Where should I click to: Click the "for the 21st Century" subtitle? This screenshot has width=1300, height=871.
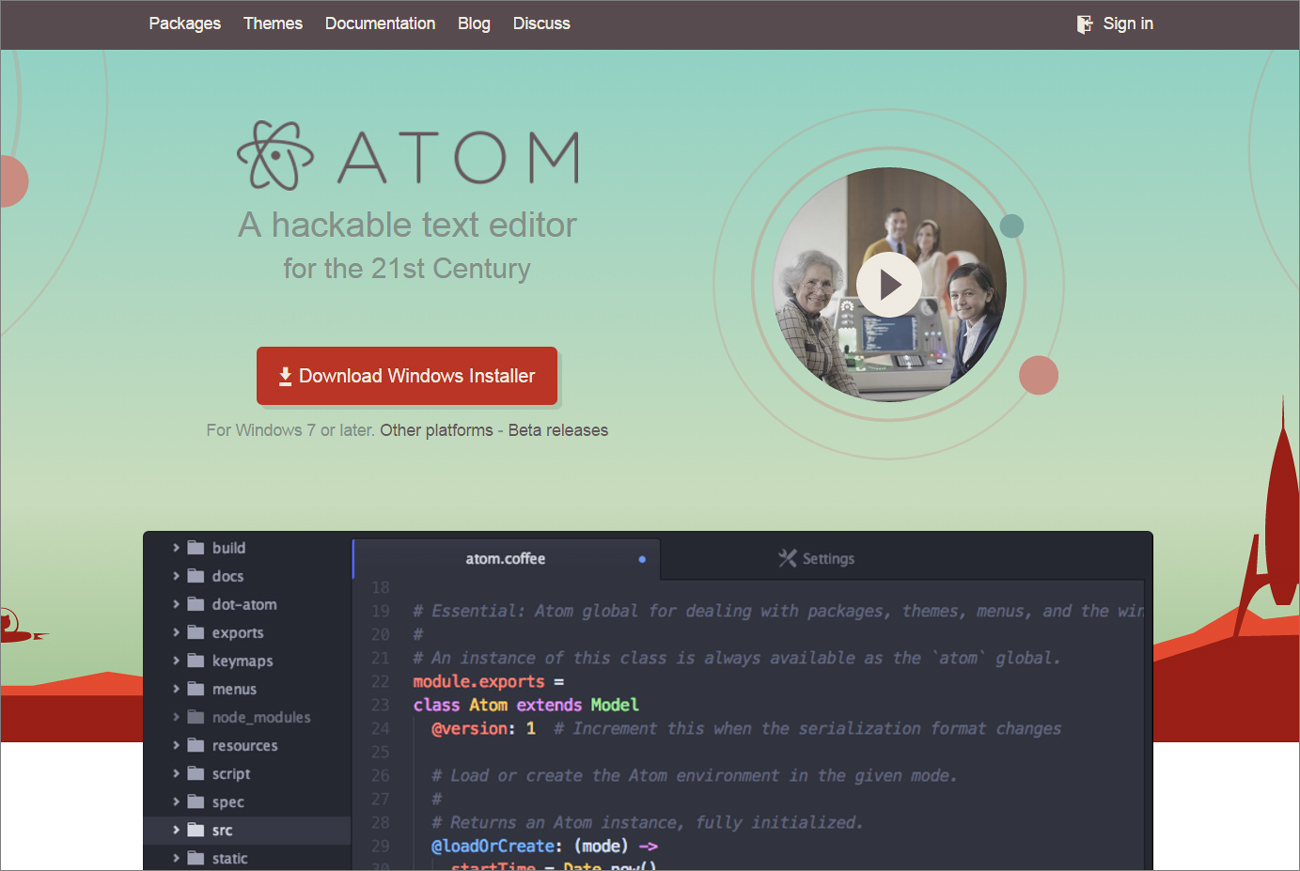point(407,269)
